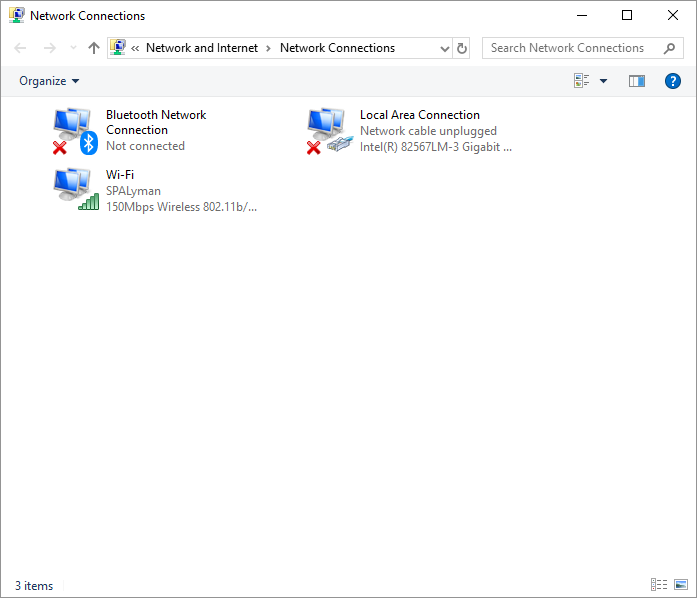Show the preview pane

tap(637, 81)
